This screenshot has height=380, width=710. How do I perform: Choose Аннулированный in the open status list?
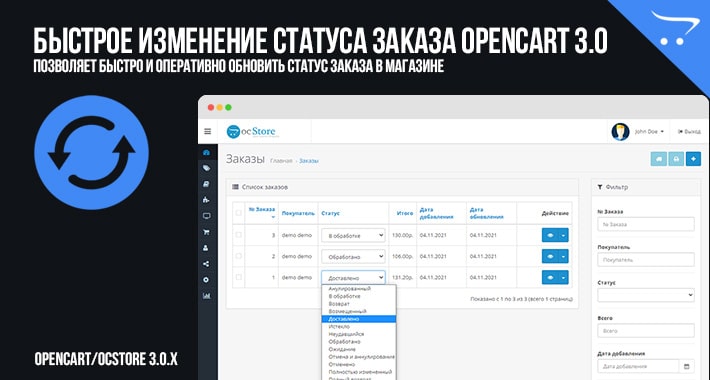coord(359,289)
